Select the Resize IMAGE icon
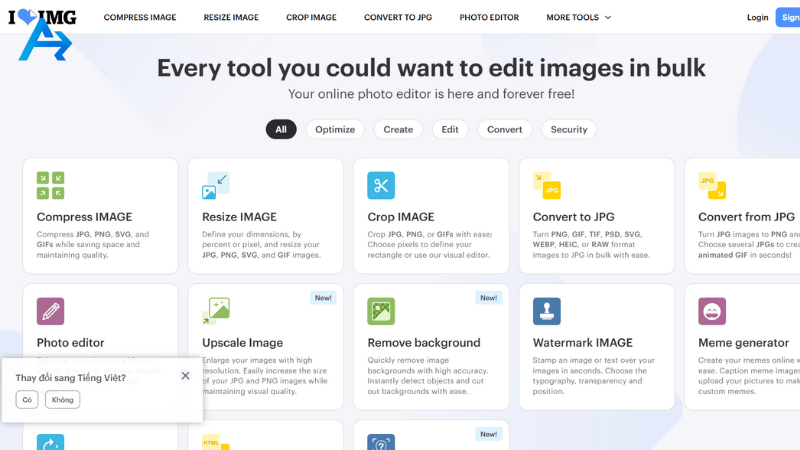The height and width of the screenshot is (450, 800). tap(216, 185)
